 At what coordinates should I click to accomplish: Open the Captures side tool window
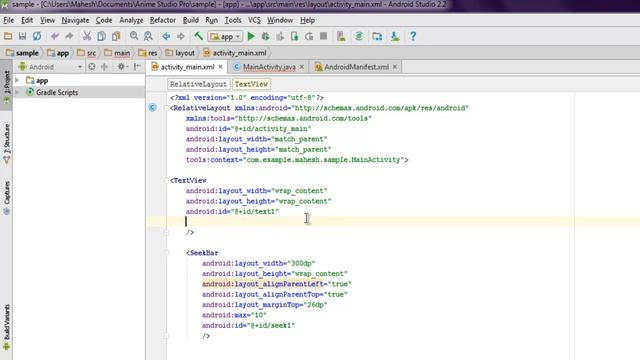(7, 198)
